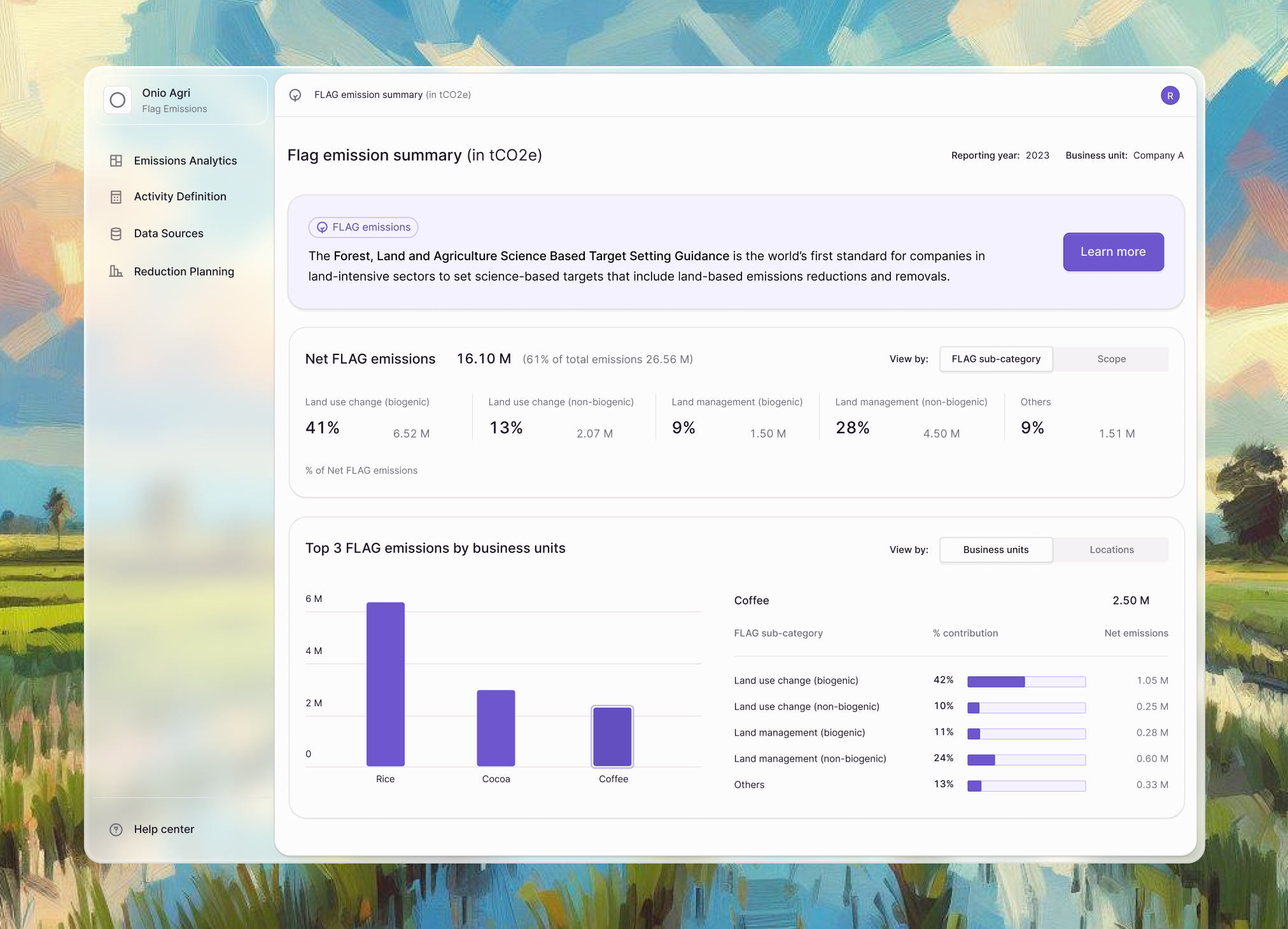Switch Net FLAG view to Scope
Viewport: 1288px width, 929px height.
click(1111, 359)
